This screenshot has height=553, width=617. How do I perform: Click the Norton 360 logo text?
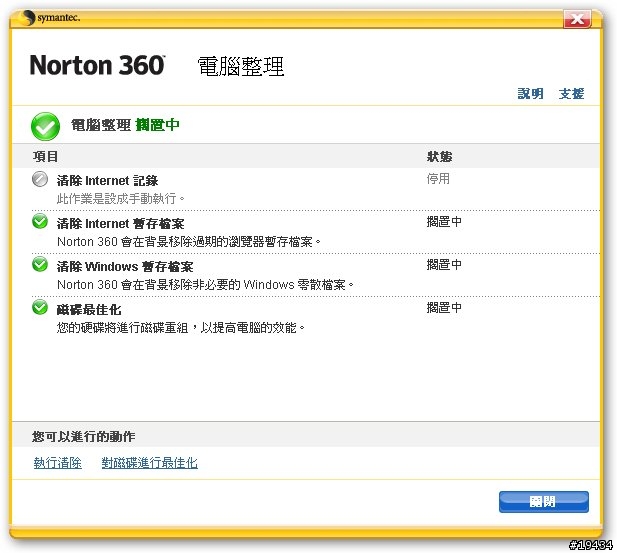pyautogui.click(x=97, y=65)
